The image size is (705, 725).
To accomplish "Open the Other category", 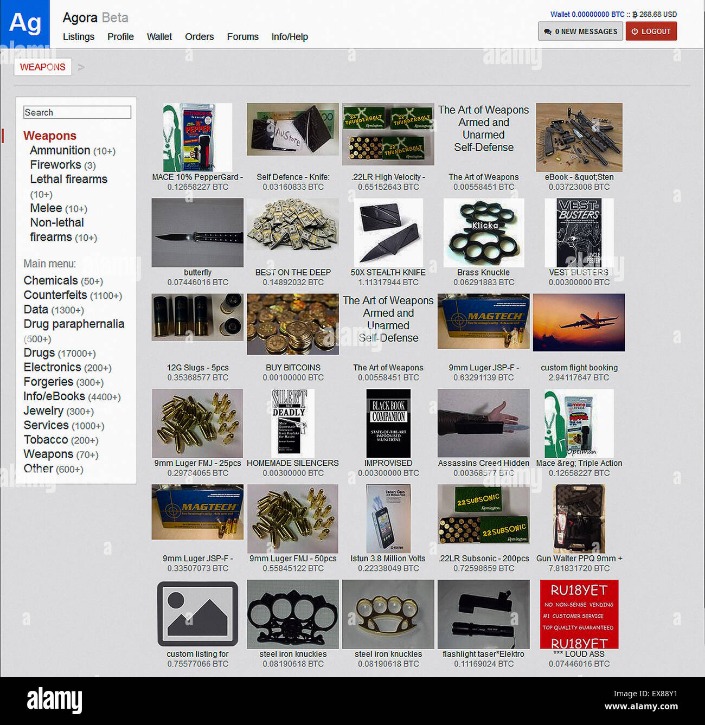I will pos(53,469).
